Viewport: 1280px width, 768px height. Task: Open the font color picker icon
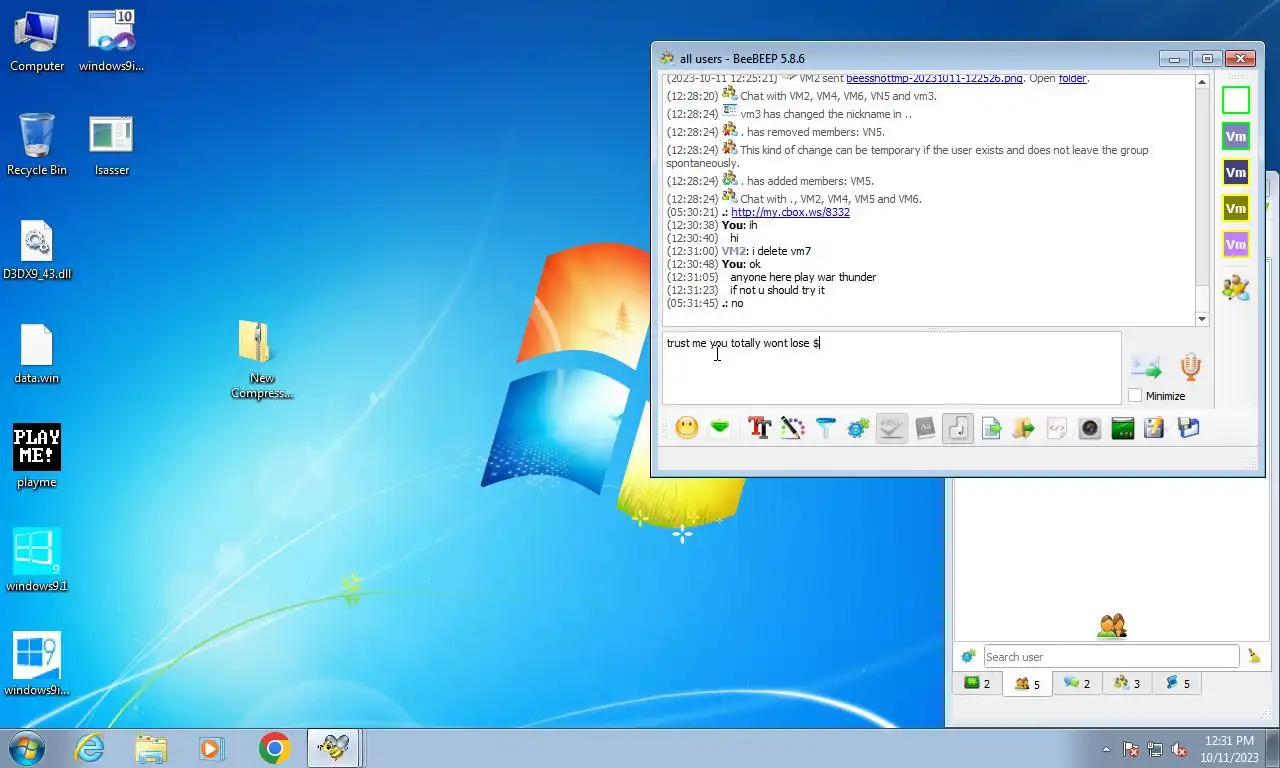coord(792,428)
